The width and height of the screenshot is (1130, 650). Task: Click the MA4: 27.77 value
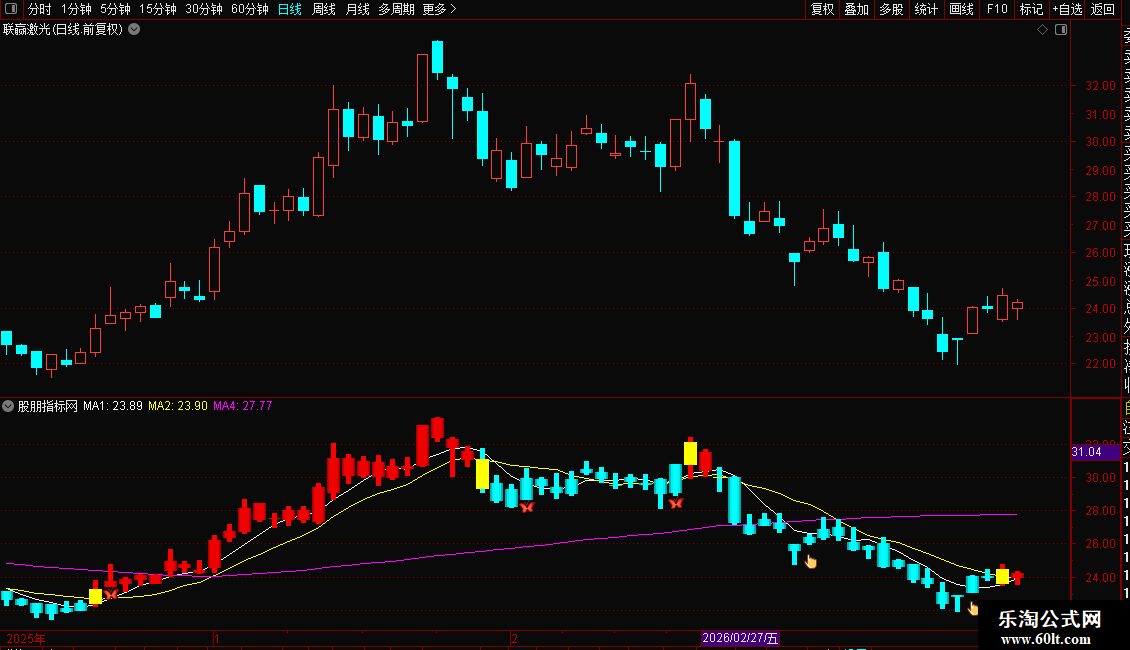coord(243,406)
